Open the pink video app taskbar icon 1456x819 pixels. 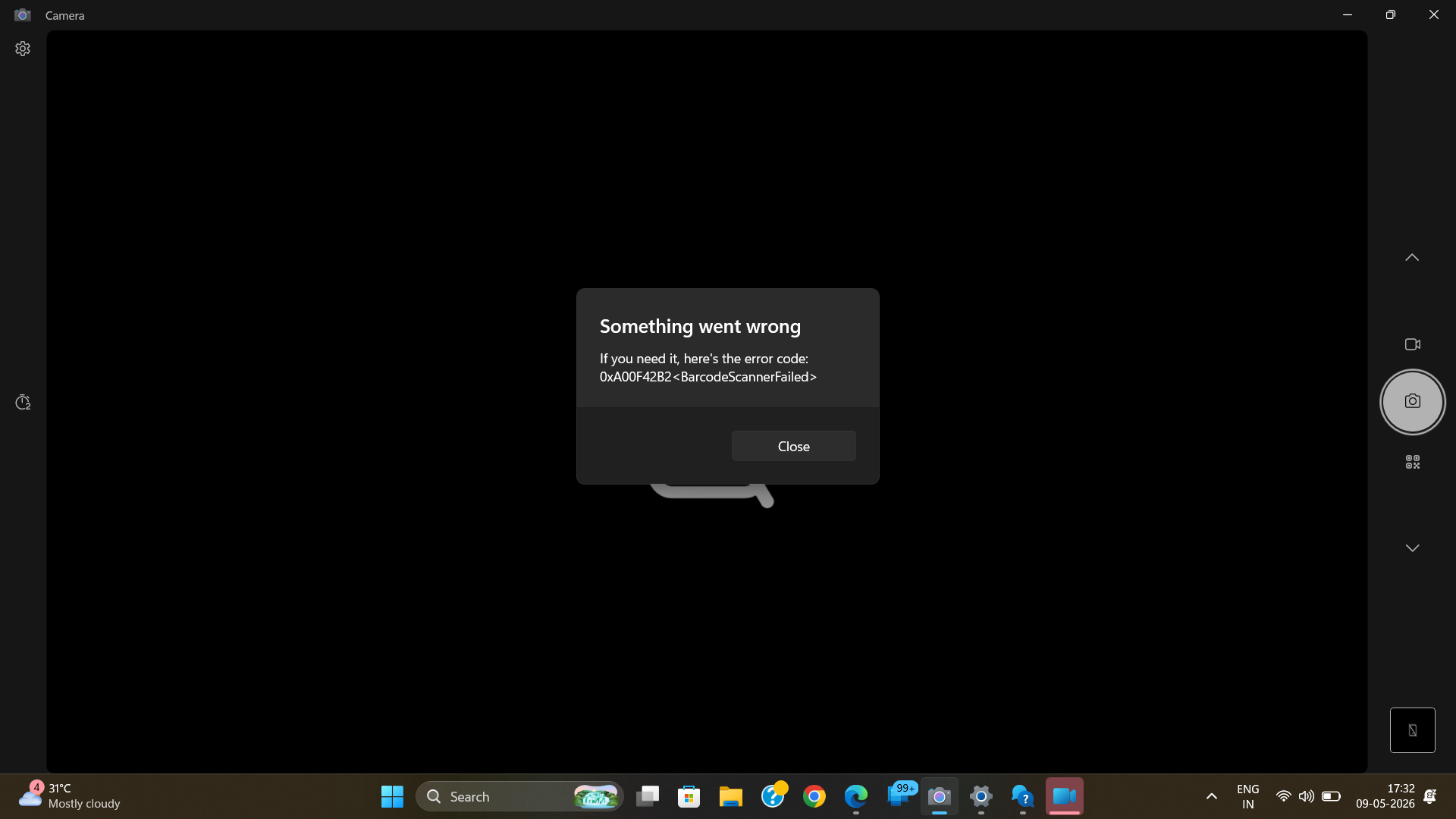1065,796
